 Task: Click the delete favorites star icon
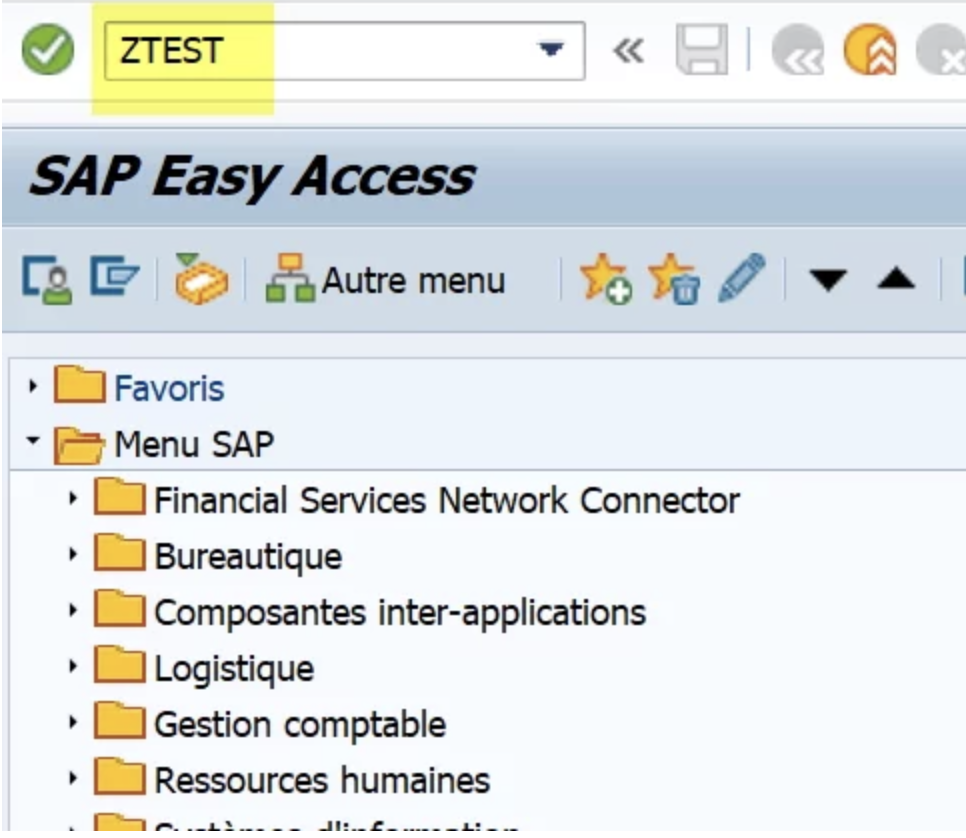point(674,281)
